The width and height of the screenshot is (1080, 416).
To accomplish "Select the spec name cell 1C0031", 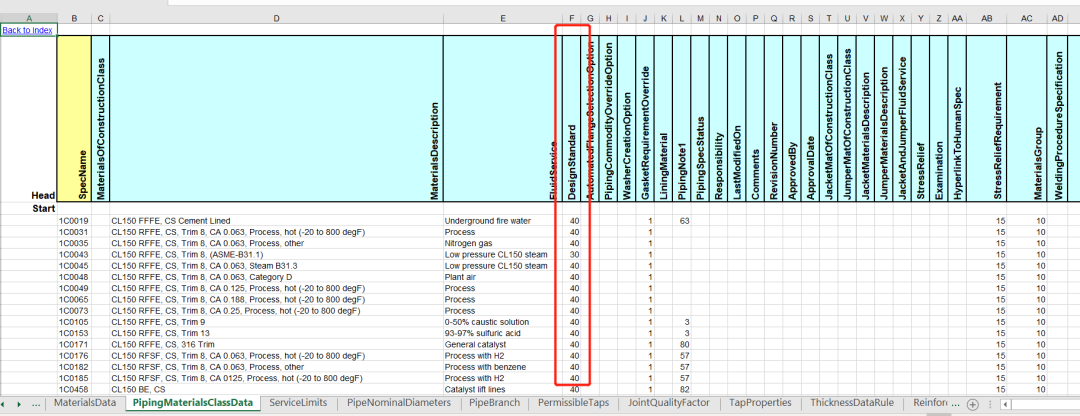I will 74,232.
